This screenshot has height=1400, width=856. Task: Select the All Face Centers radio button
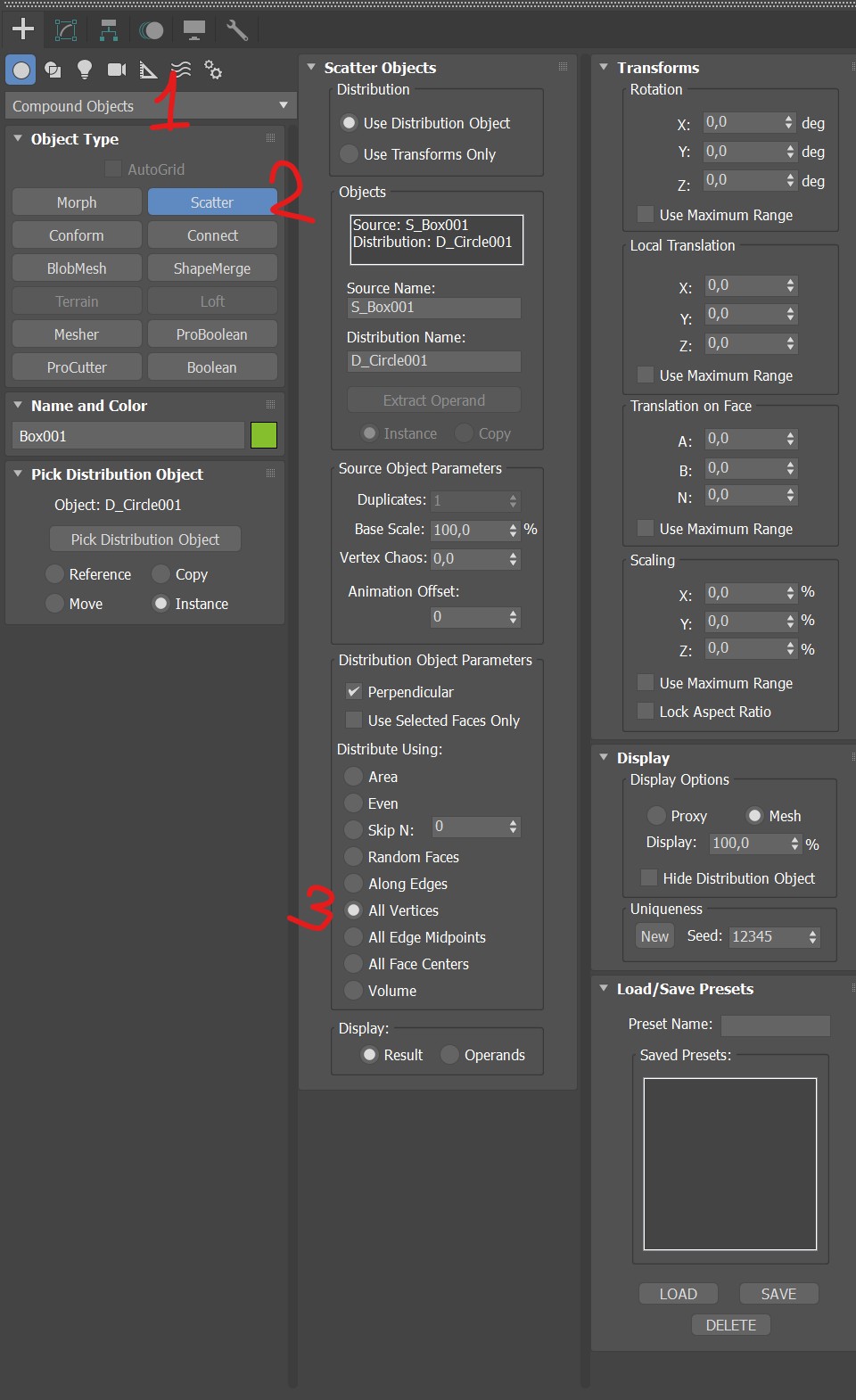click(x=354, y=964)
